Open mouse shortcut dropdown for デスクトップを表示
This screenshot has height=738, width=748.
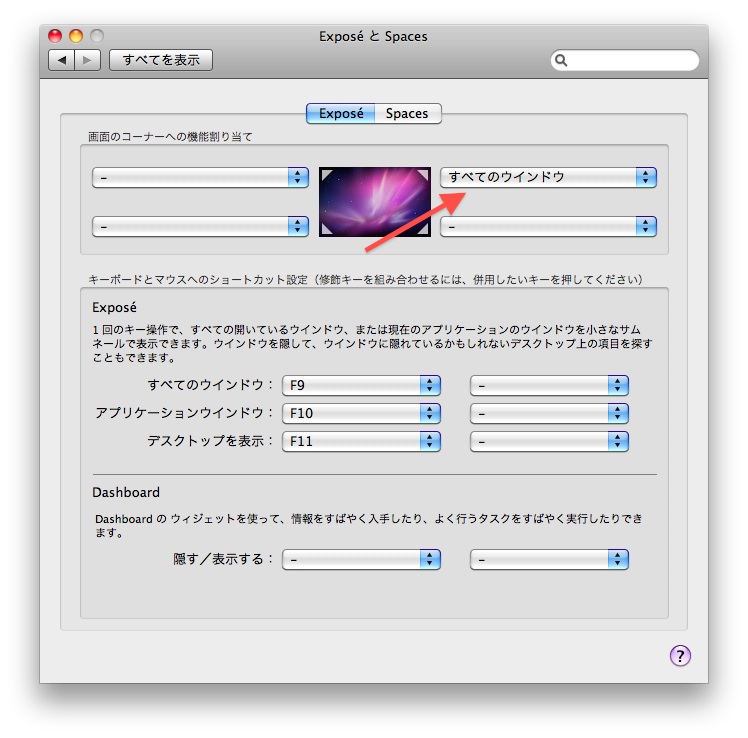[549, 441]
